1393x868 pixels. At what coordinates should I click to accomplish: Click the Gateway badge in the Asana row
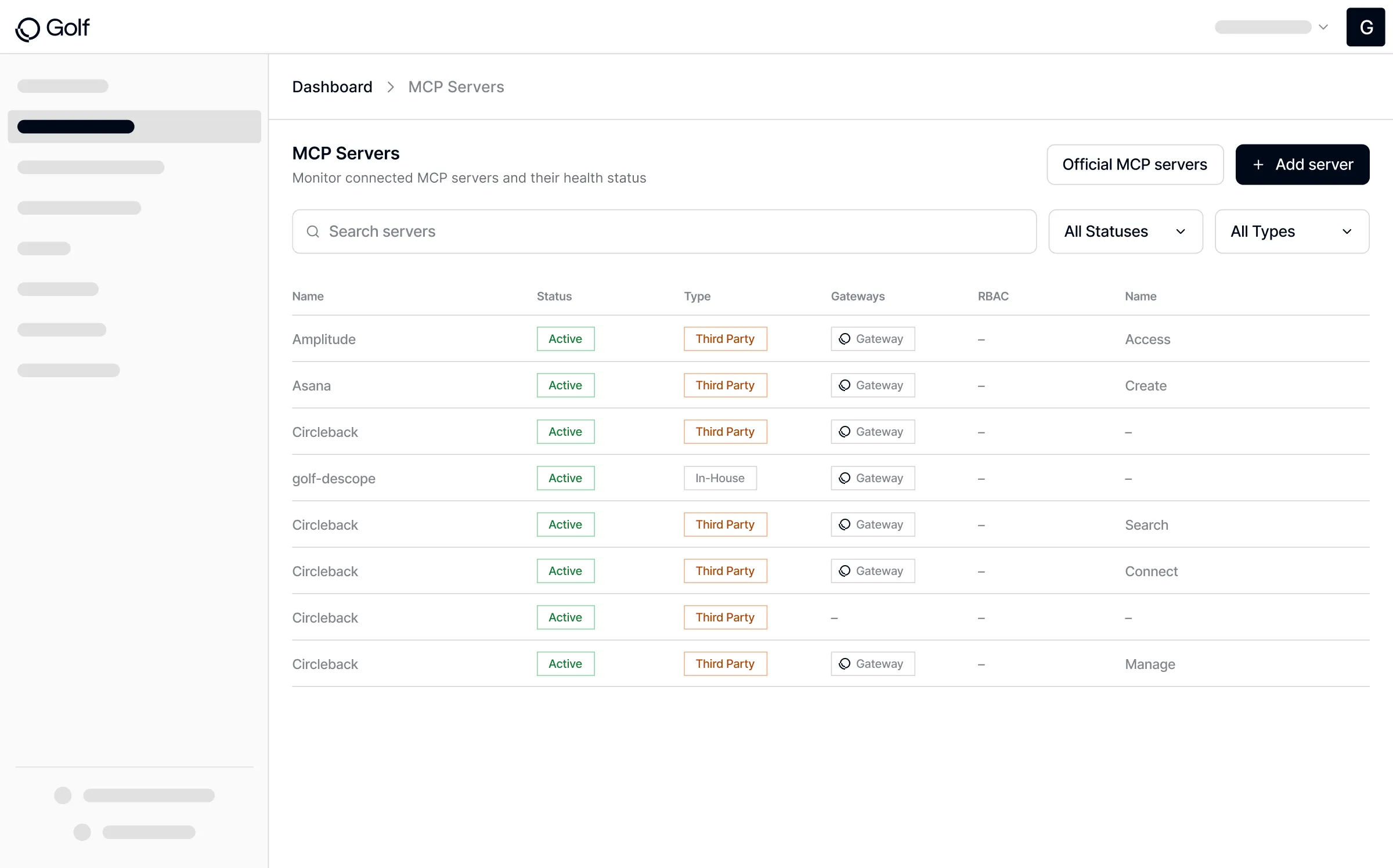[x=872, y=385]
